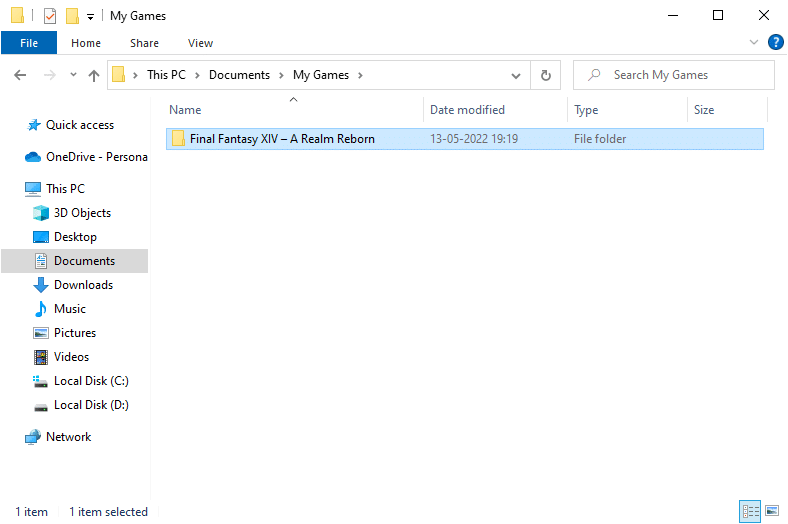This screenshot has width=788, height=524.
Task: Expand or minimize the ribbon chevron
Action: click(x=754, y=43)
